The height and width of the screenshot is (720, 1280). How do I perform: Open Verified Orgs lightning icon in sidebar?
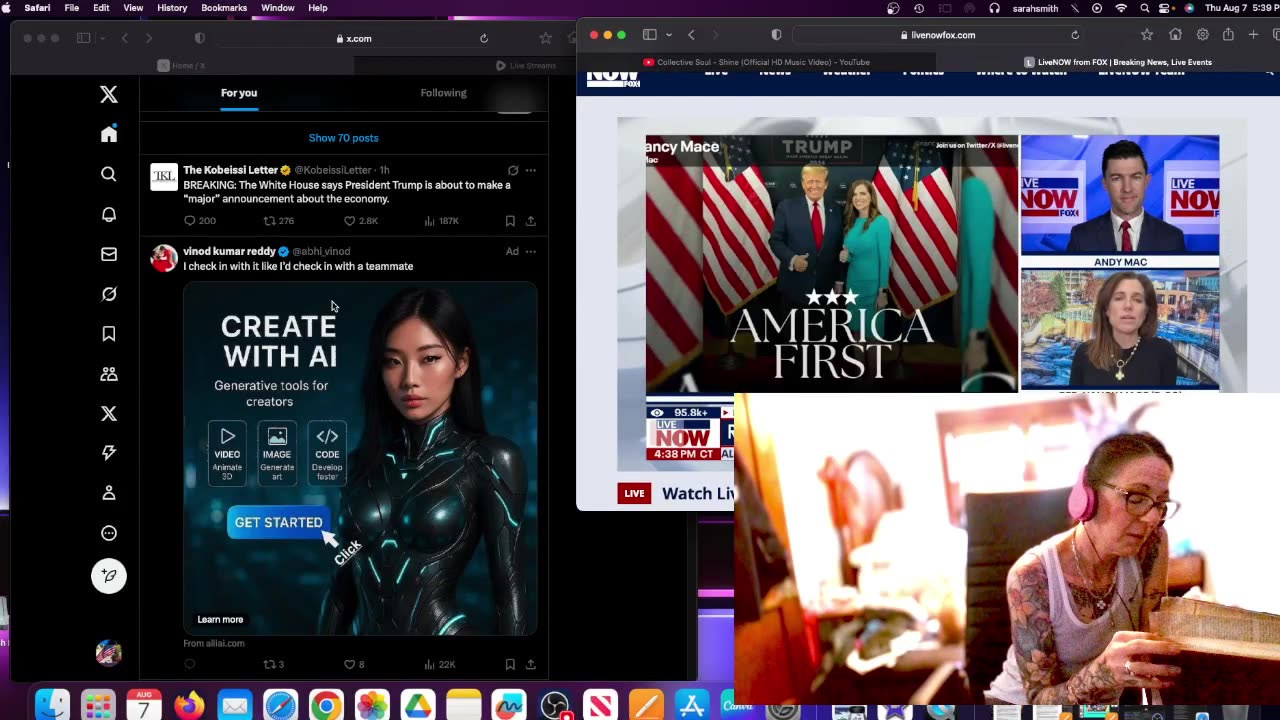point(109,453)
